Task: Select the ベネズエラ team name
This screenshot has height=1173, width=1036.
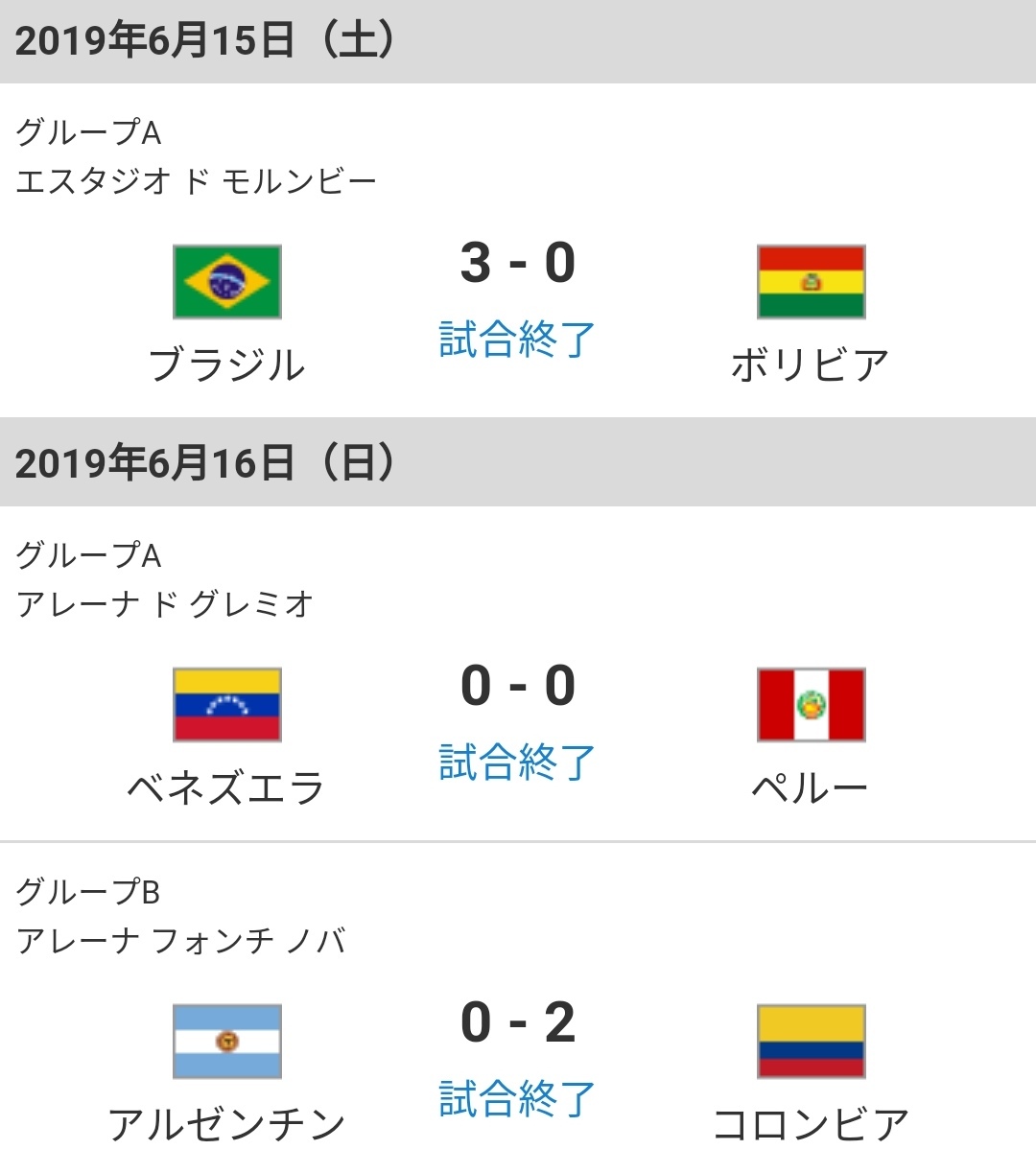Action: 227,788
